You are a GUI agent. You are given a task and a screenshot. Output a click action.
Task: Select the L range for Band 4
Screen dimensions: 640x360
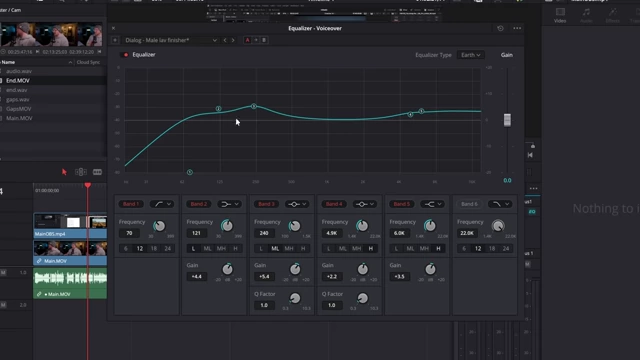coord(329,249)
